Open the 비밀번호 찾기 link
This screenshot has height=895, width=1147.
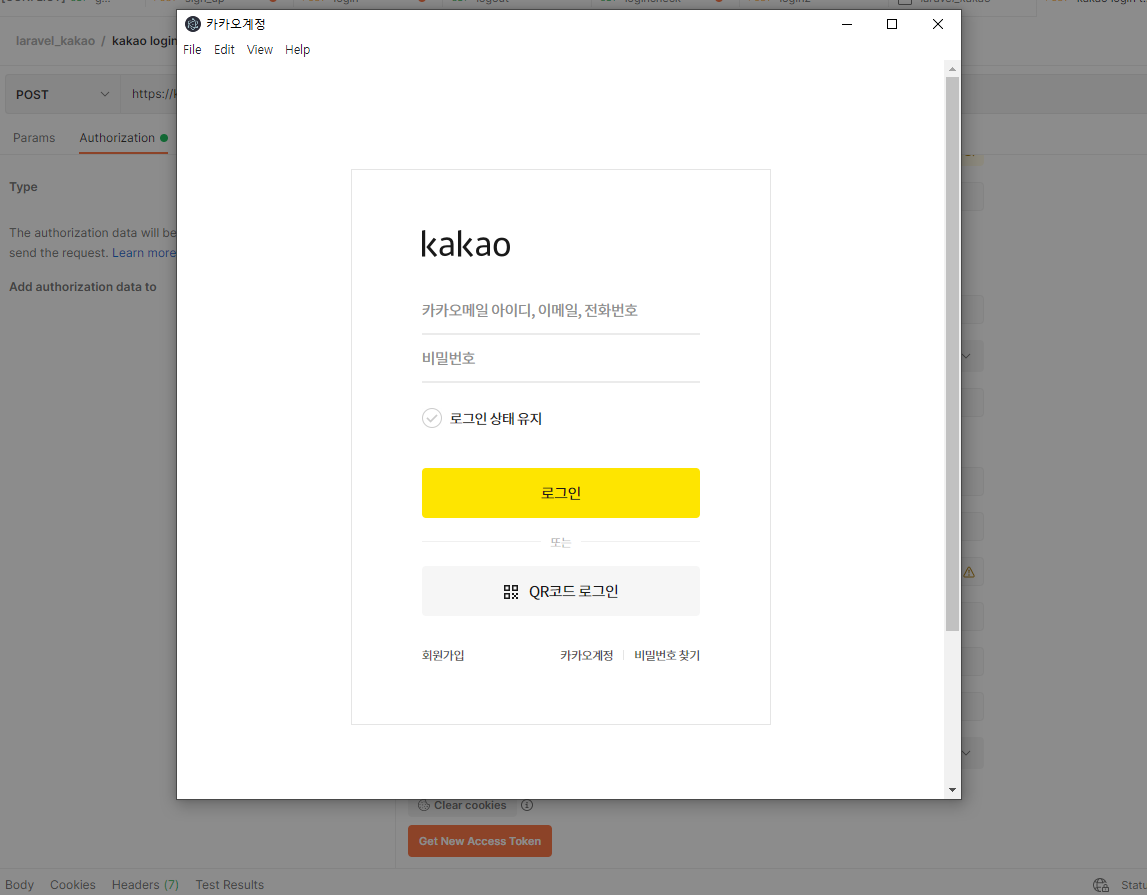[x=667, y=655]
